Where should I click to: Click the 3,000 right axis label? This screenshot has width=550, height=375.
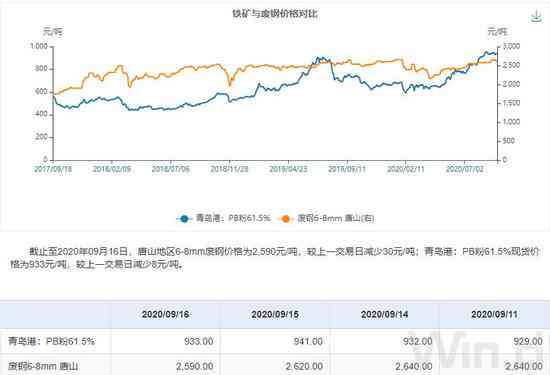click(511, 46)
